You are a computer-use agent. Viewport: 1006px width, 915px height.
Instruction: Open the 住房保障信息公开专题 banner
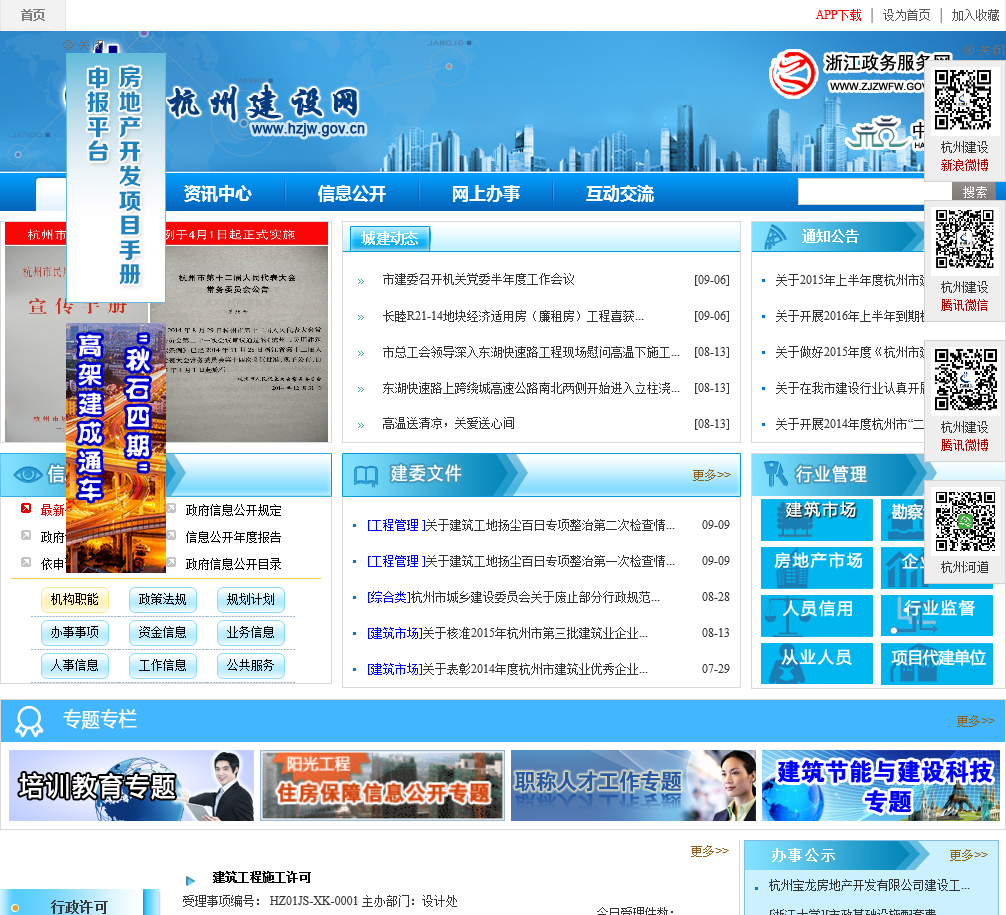[382, 785]
